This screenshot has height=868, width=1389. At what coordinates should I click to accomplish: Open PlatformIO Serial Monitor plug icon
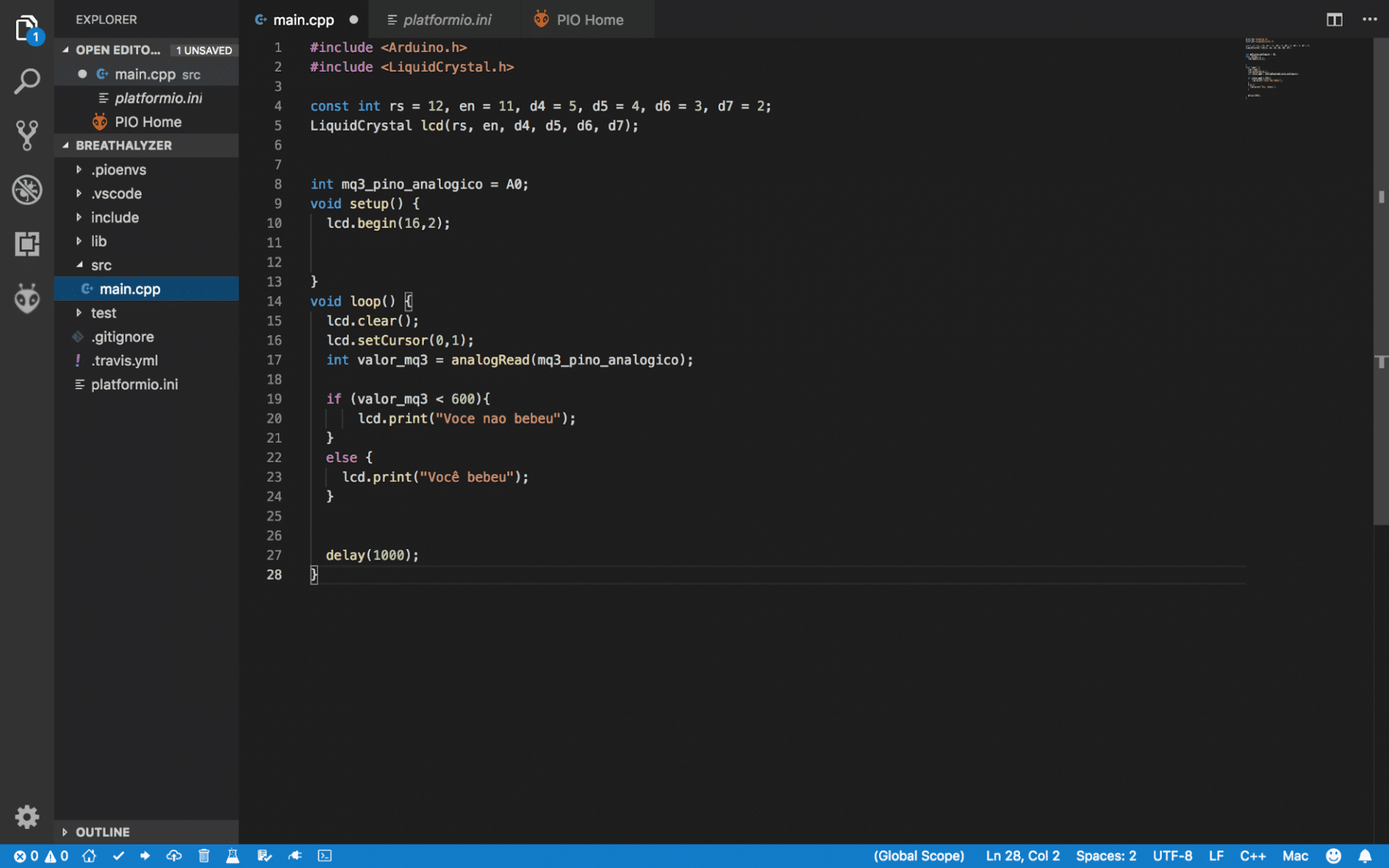[294, 856]
